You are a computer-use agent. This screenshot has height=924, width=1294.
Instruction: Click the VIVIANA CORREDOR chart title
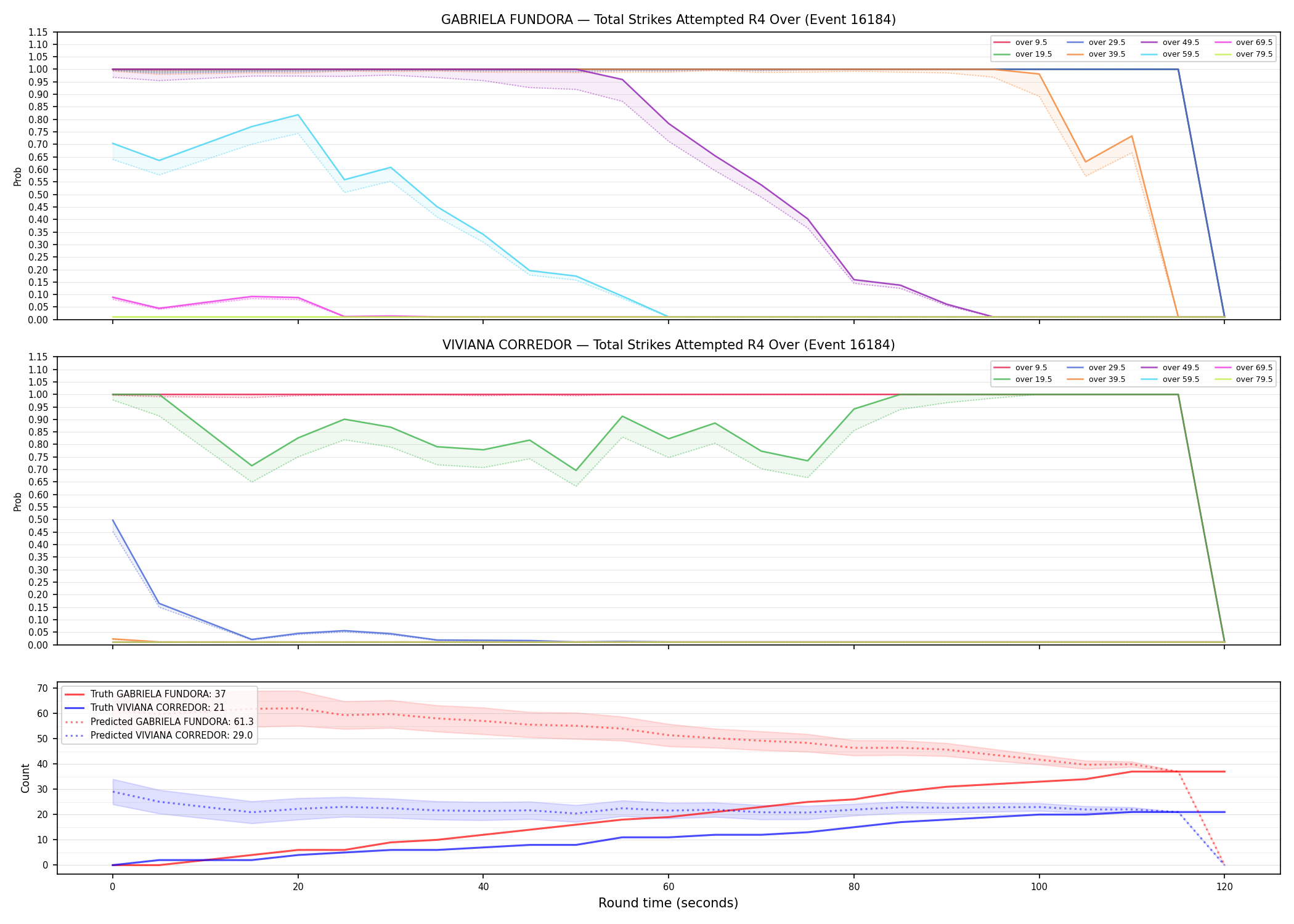pyautogui.click(x=668, y=345)
